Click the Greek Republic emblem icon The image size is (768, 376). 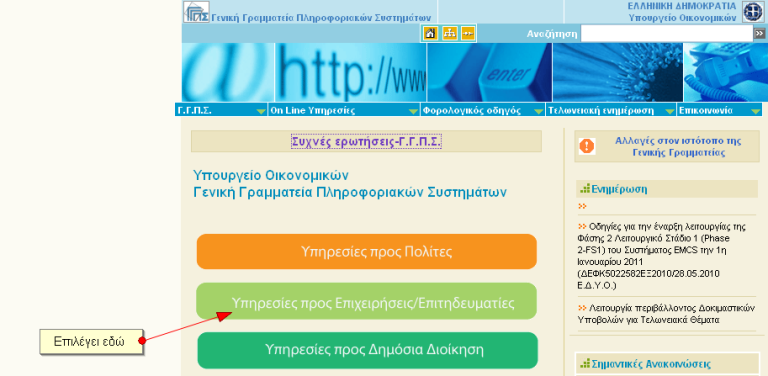coord(753,12)
